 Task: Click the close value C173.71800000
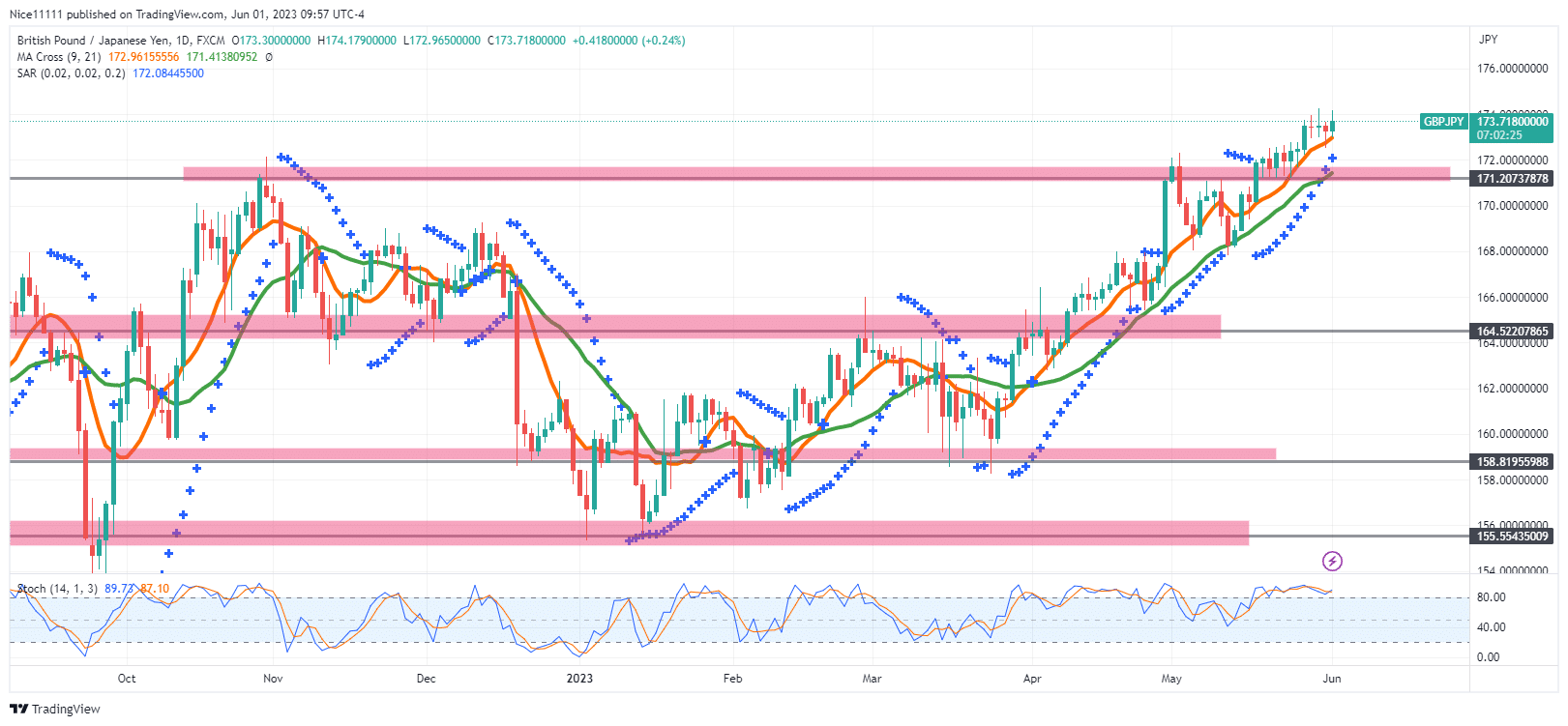click(x=526, y=41)
